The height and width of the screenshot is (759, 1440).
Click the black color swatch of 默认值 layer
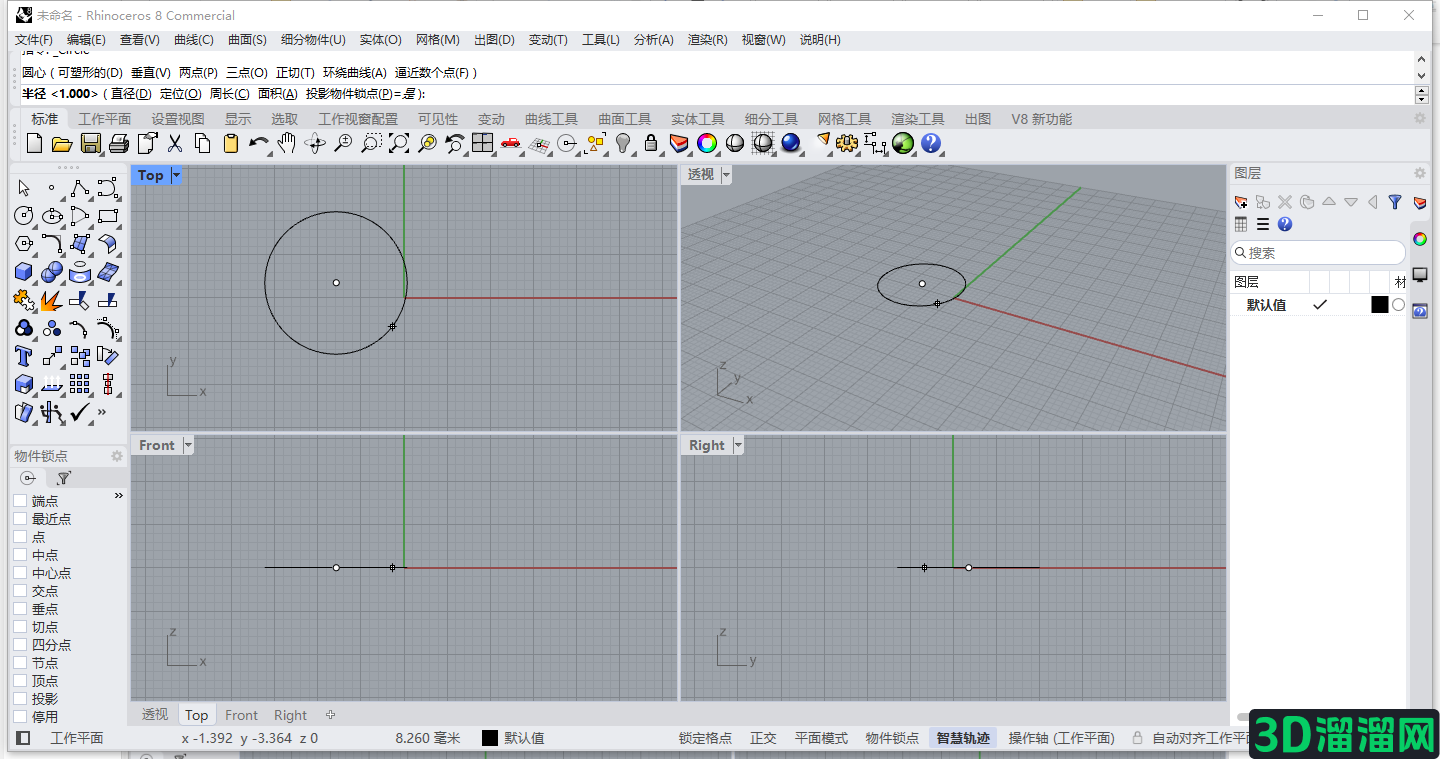[x=1379, y=305]
